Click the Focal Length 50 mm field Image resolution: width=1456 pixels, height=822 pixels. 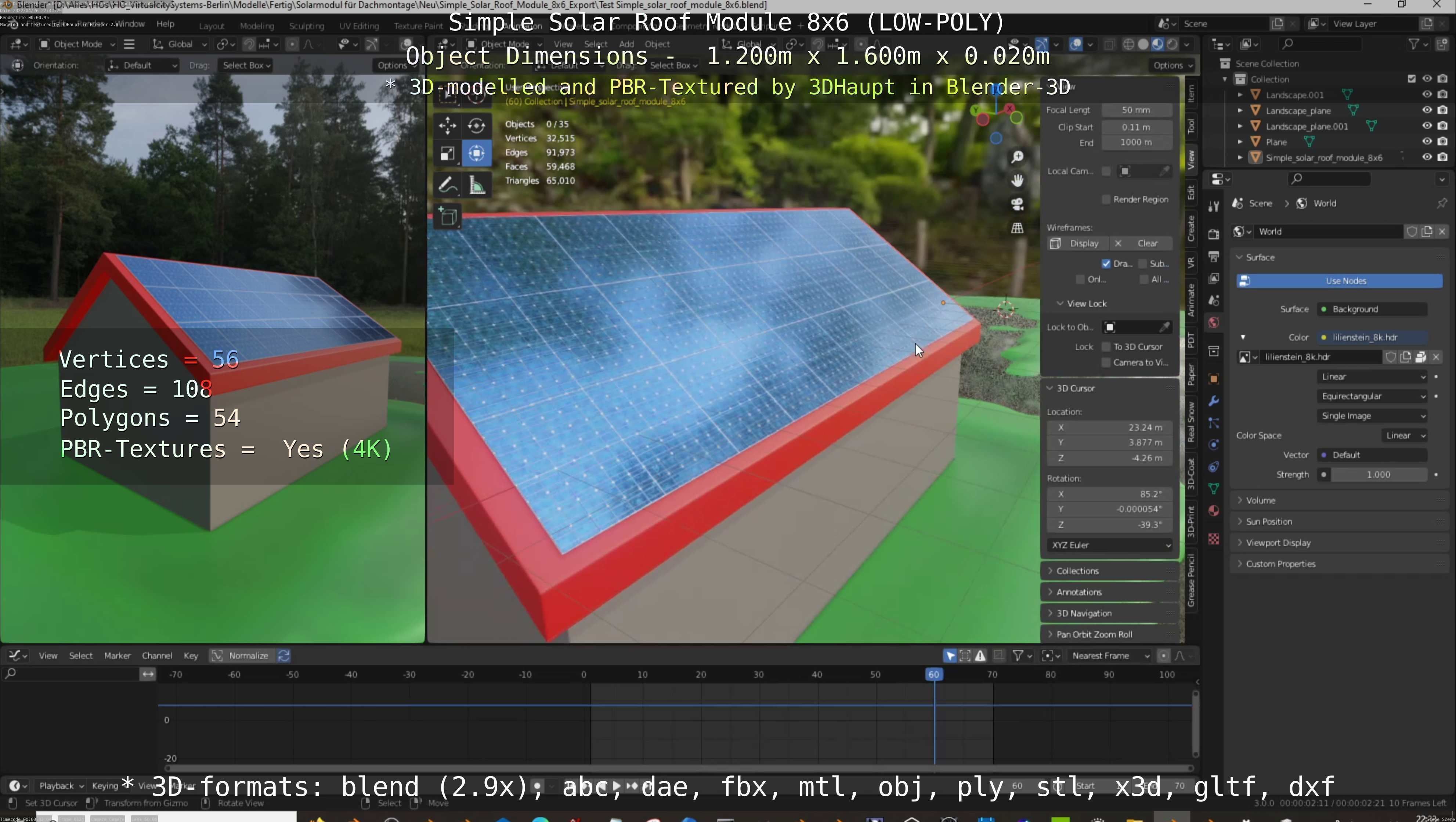[1137, 110]
